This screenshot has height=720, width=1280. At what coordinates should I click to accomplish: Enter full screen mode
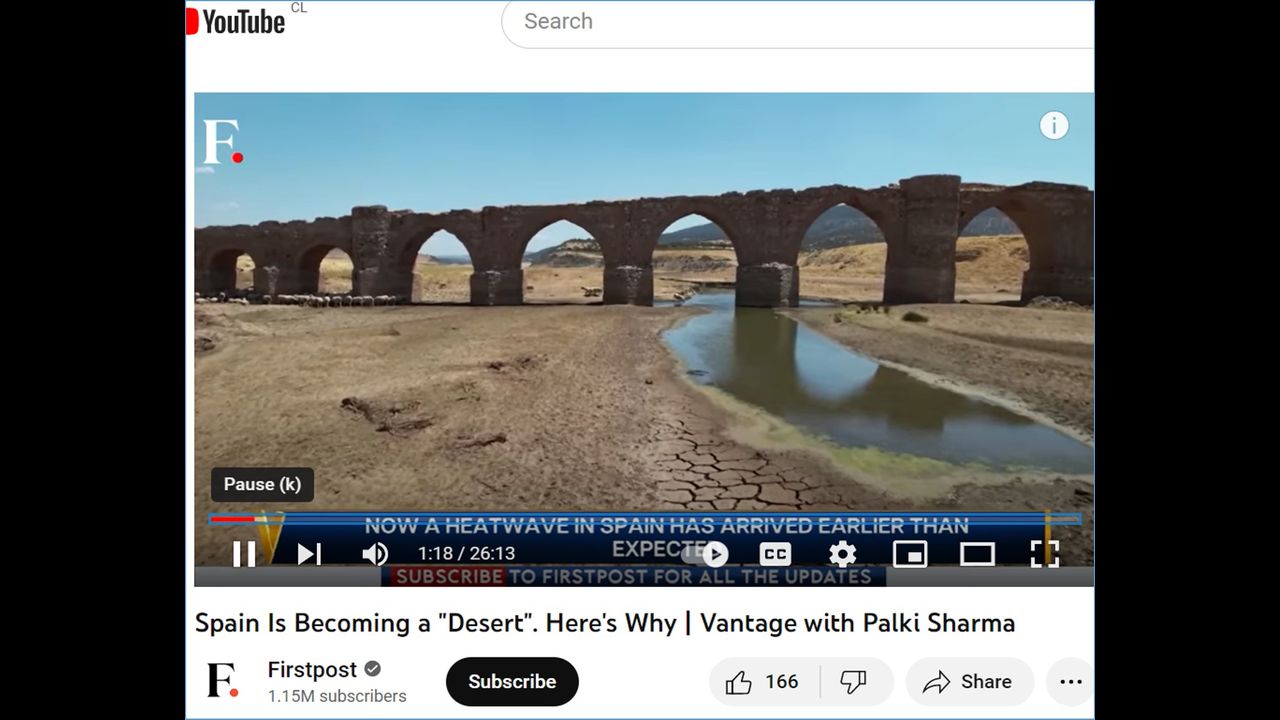pos(1044,554)
